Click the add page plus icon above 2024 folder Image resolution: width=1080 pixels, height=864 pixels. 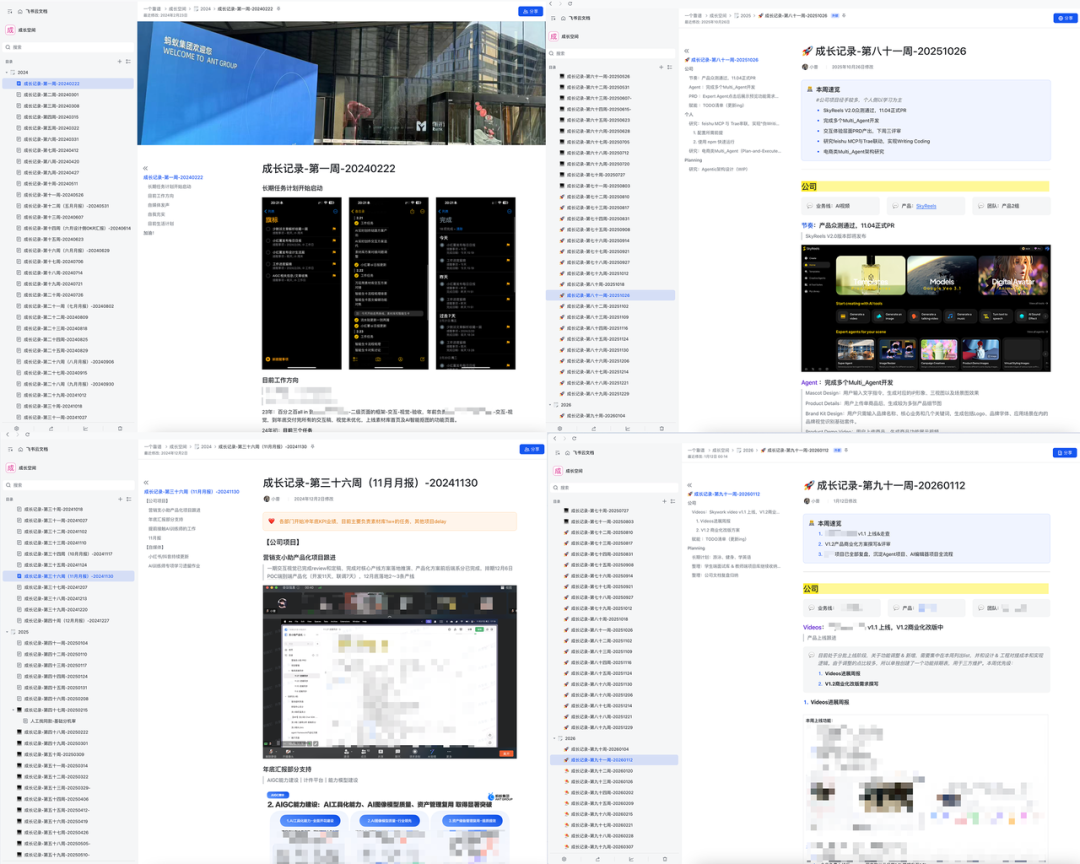coord(119,61)
